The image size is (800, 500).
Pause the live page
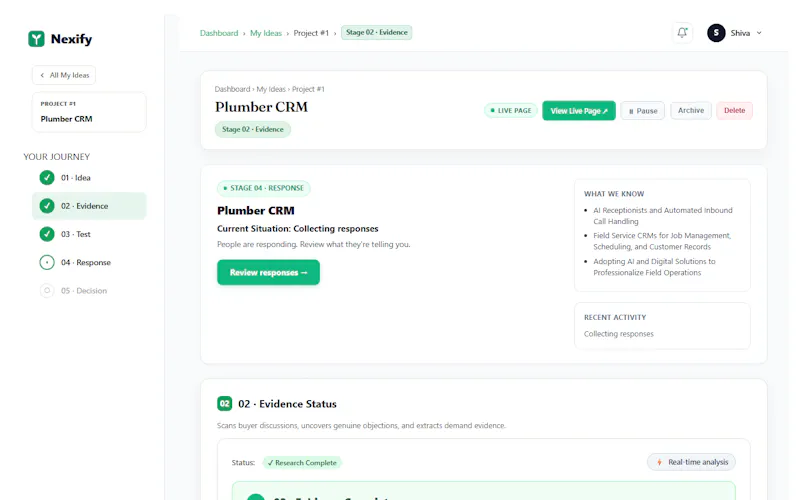(x=642, y=111)
